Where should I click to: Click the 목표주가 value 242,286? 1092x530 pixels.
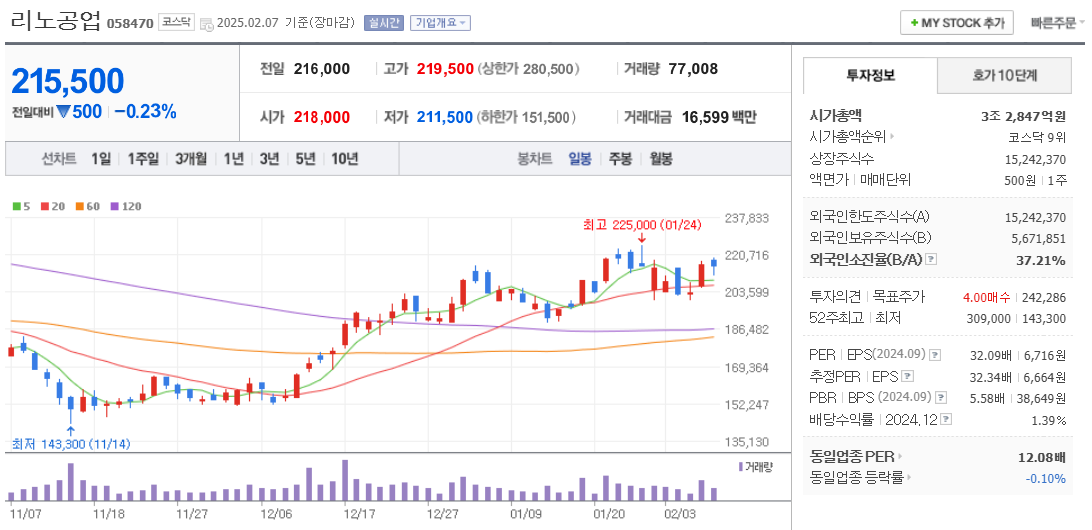click(x=1044, y=297)
